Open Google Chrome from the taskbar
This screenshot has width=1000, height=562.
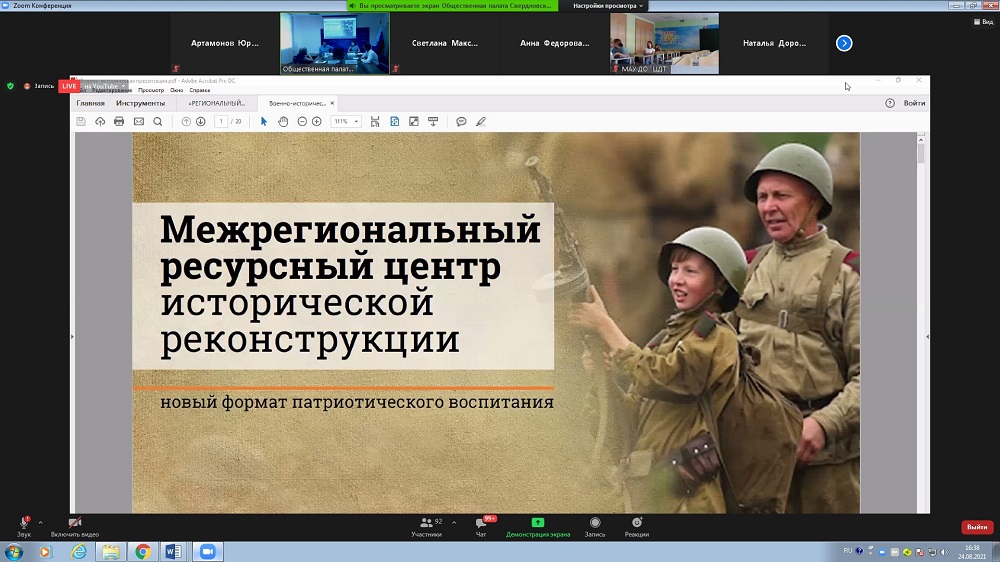142,551
